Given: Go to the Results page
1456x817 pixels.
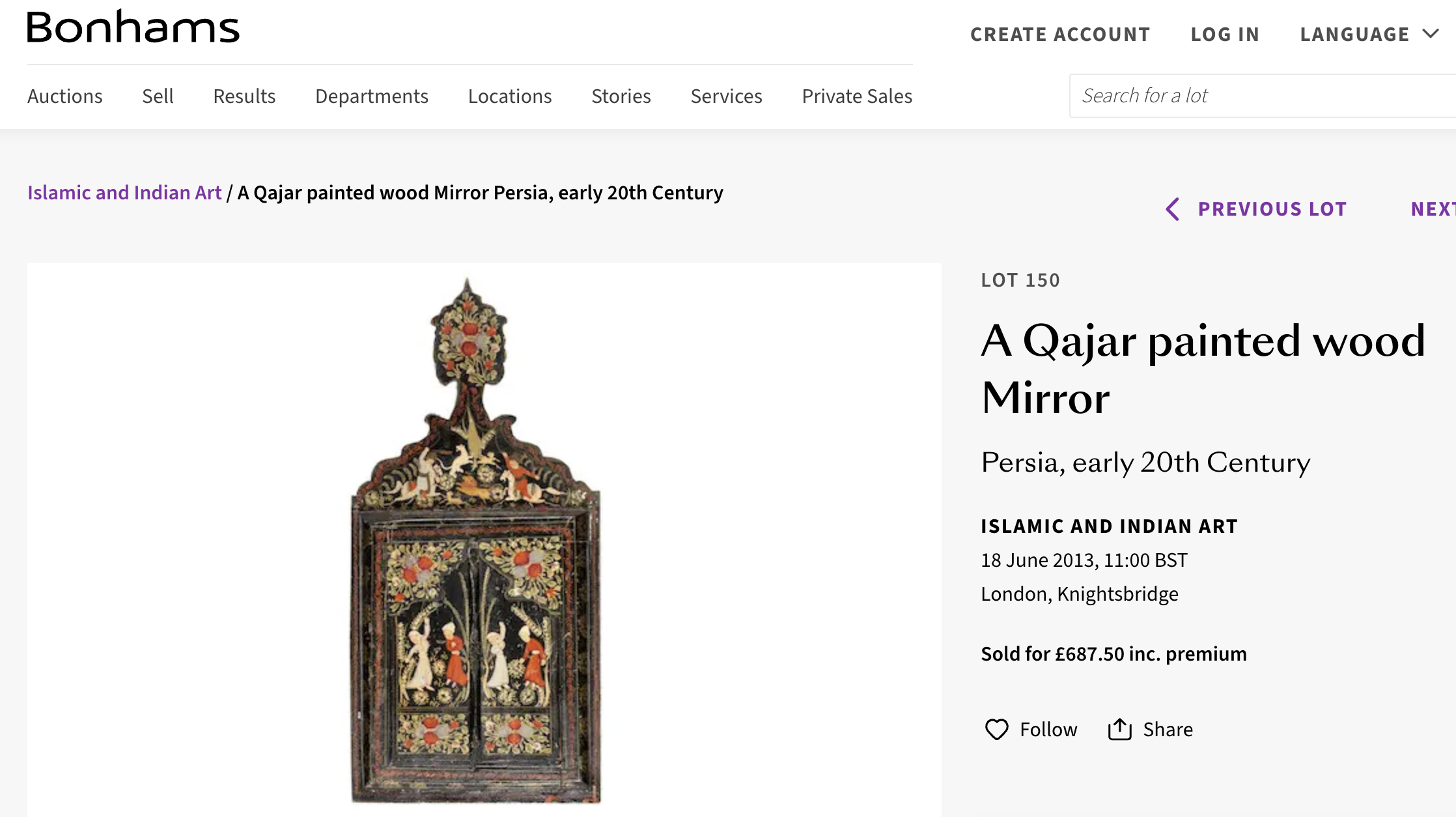Looking at the screenshot, I should [x=244, y=96].
